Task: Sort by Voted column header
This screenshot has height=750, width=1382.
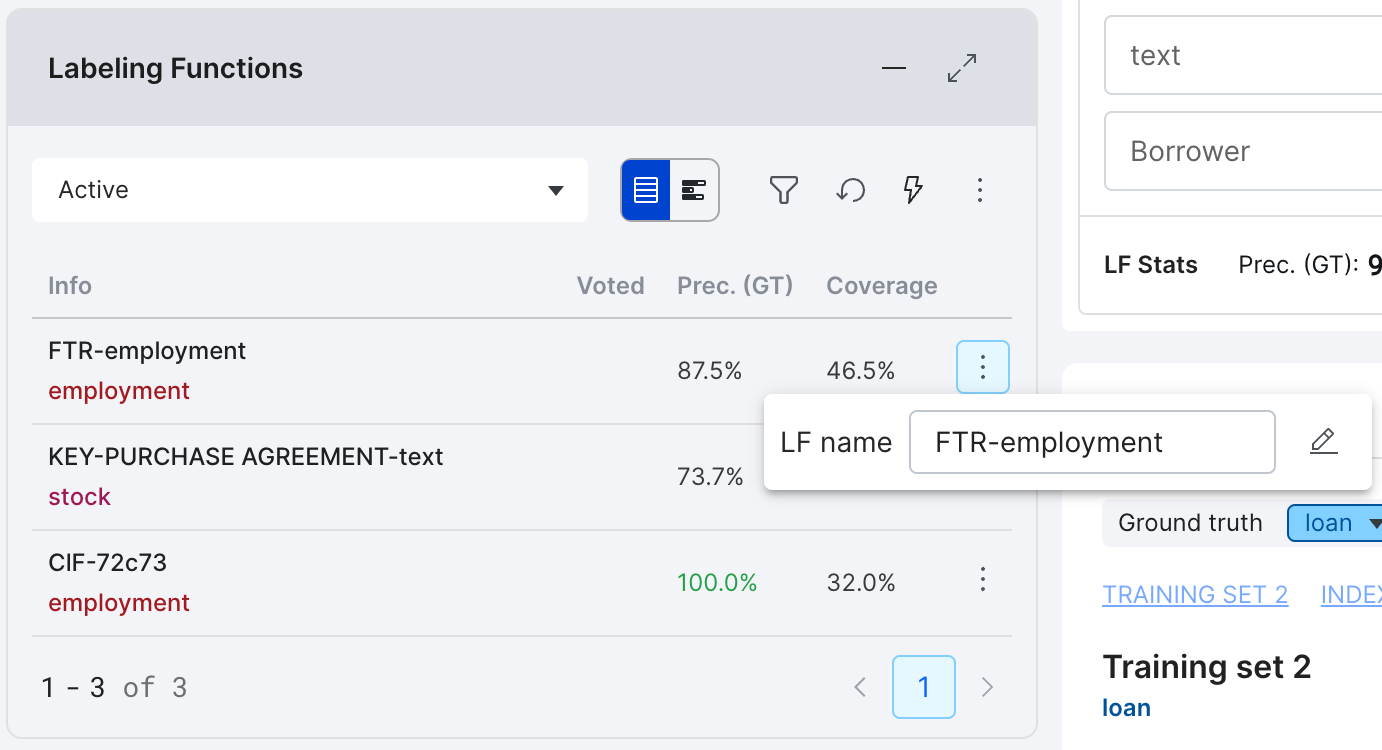Action: click(x=610, y=286)
